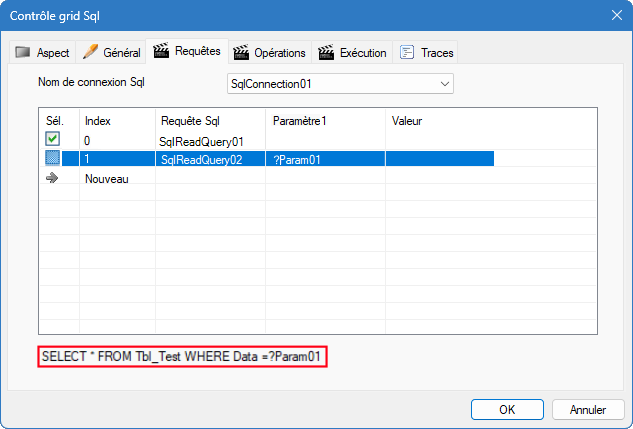Uncheck the checkbox for SqlReadQuery01 row
This screenshot has width=633, height=429.
click(x=53, y=140)
